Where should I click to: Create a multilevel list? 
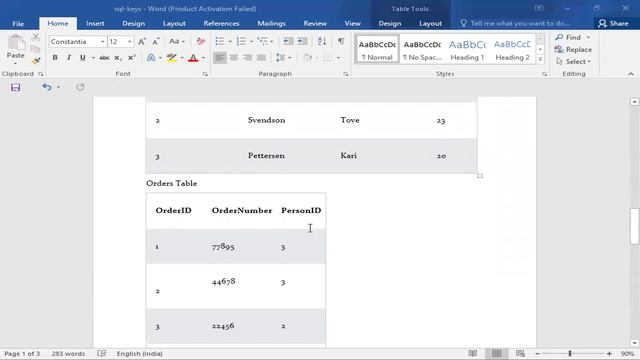coord(262,41)
